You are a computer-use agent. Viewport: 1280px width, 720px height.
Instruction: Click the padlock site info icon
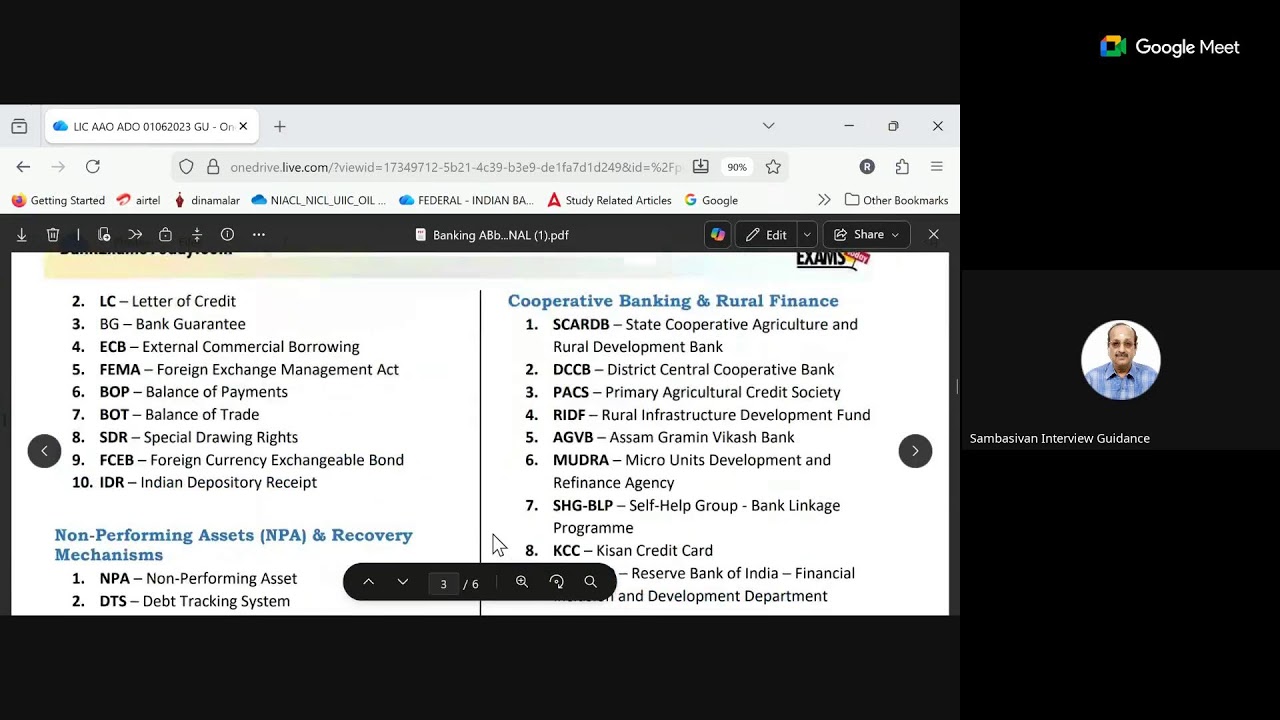coord(212,167)
